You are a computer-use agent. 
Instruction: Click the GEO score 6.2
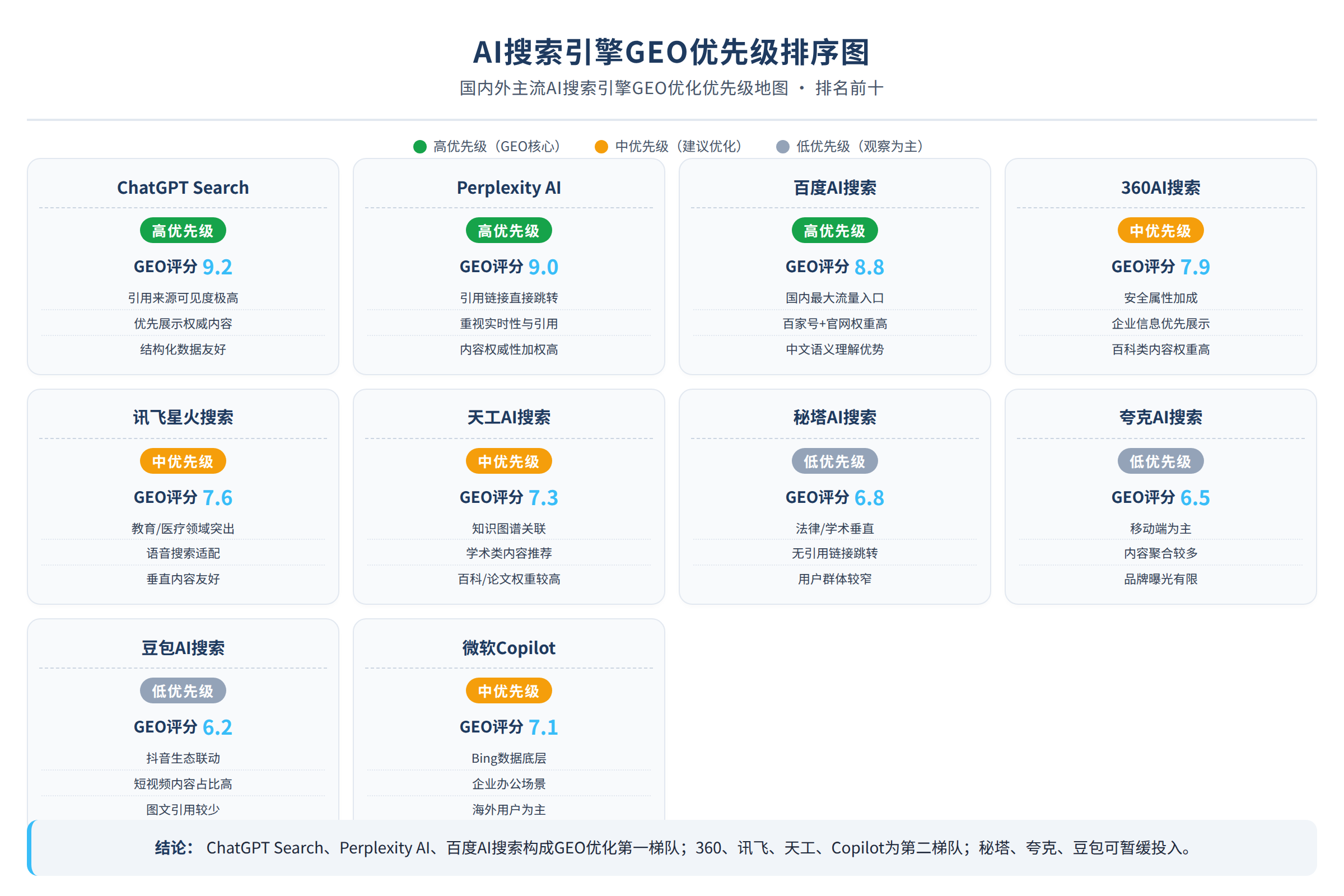pos(217,727)
